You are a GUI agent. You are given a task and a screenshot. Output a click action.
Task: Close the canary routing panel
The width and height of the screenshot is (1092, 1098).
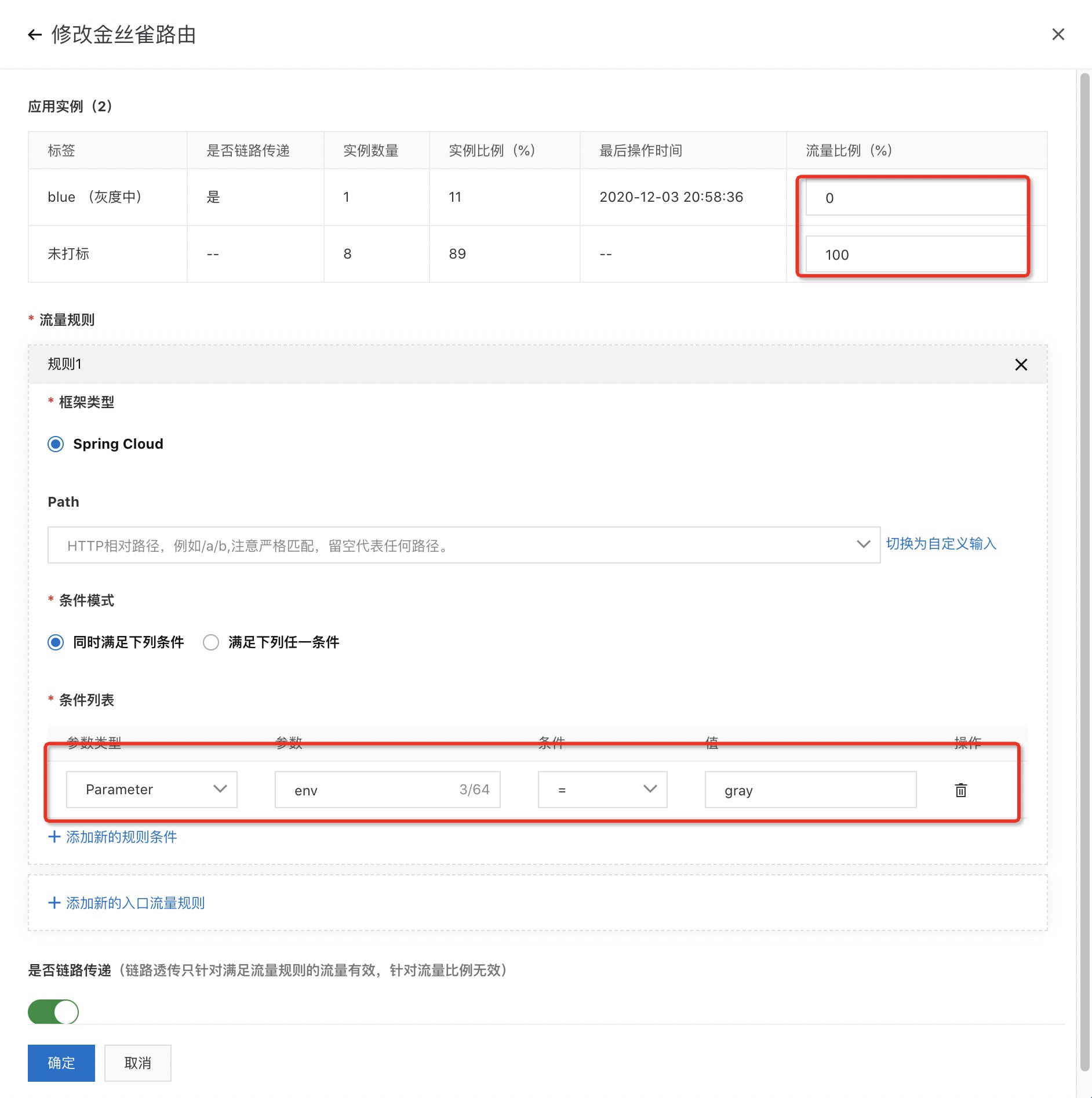(x=1058, y=35)
